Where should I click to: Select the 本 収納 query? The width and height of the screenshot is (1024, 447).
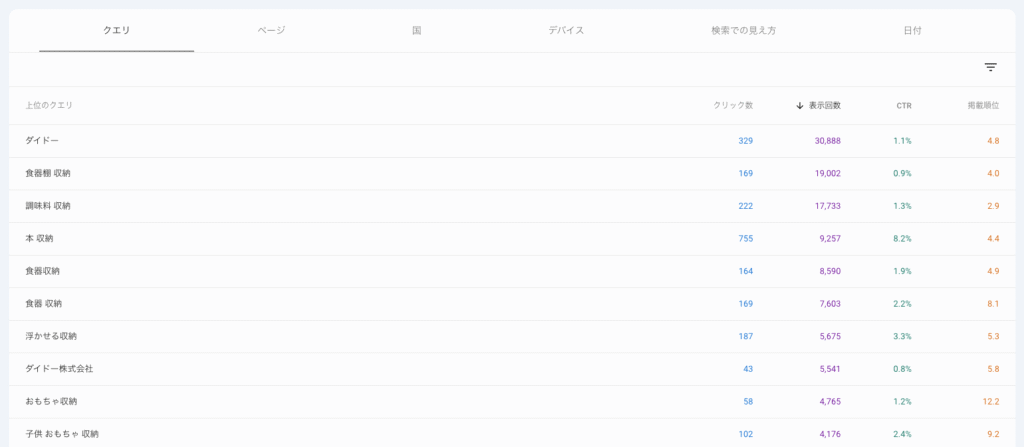(x=39, y=239)
